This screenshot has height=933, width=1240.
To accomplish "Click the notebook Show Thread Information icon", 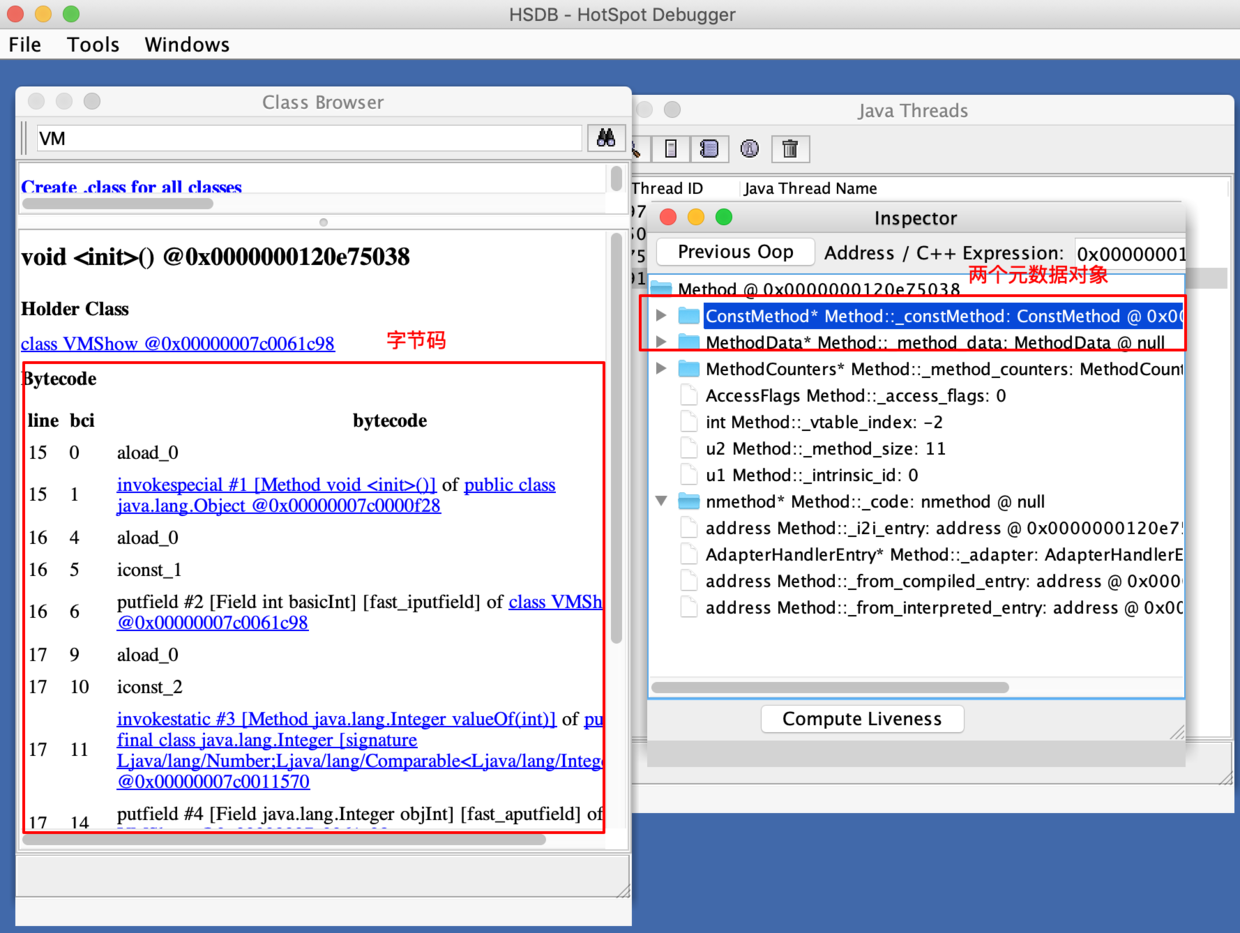I will 709,149.
